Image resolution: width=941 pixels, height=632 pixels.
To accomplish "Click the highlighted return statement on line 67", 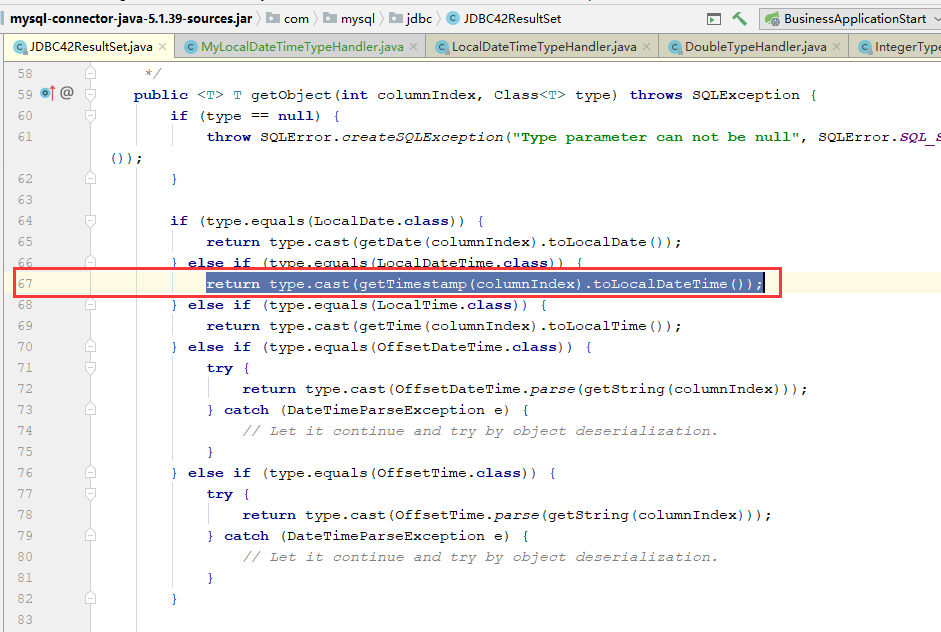I will pos(484,283).
